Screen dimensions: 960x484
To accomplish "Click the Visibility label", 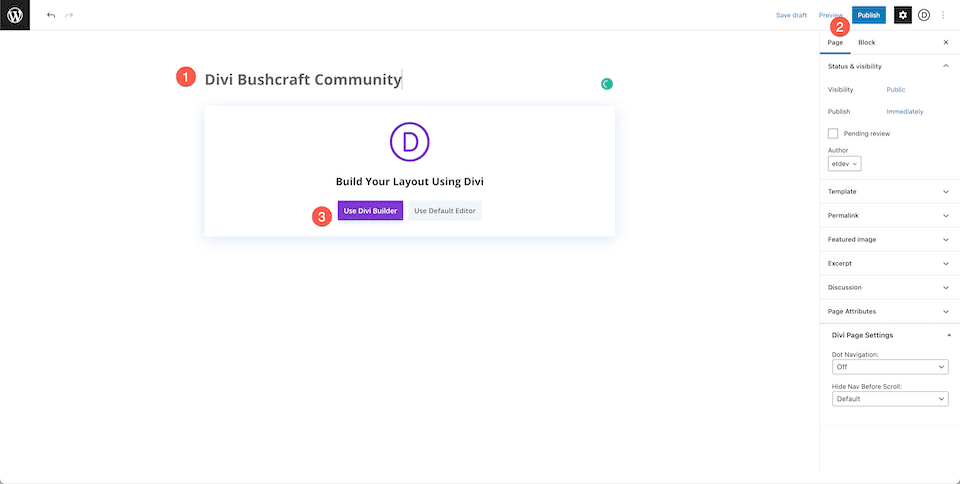I will point(840,89).
